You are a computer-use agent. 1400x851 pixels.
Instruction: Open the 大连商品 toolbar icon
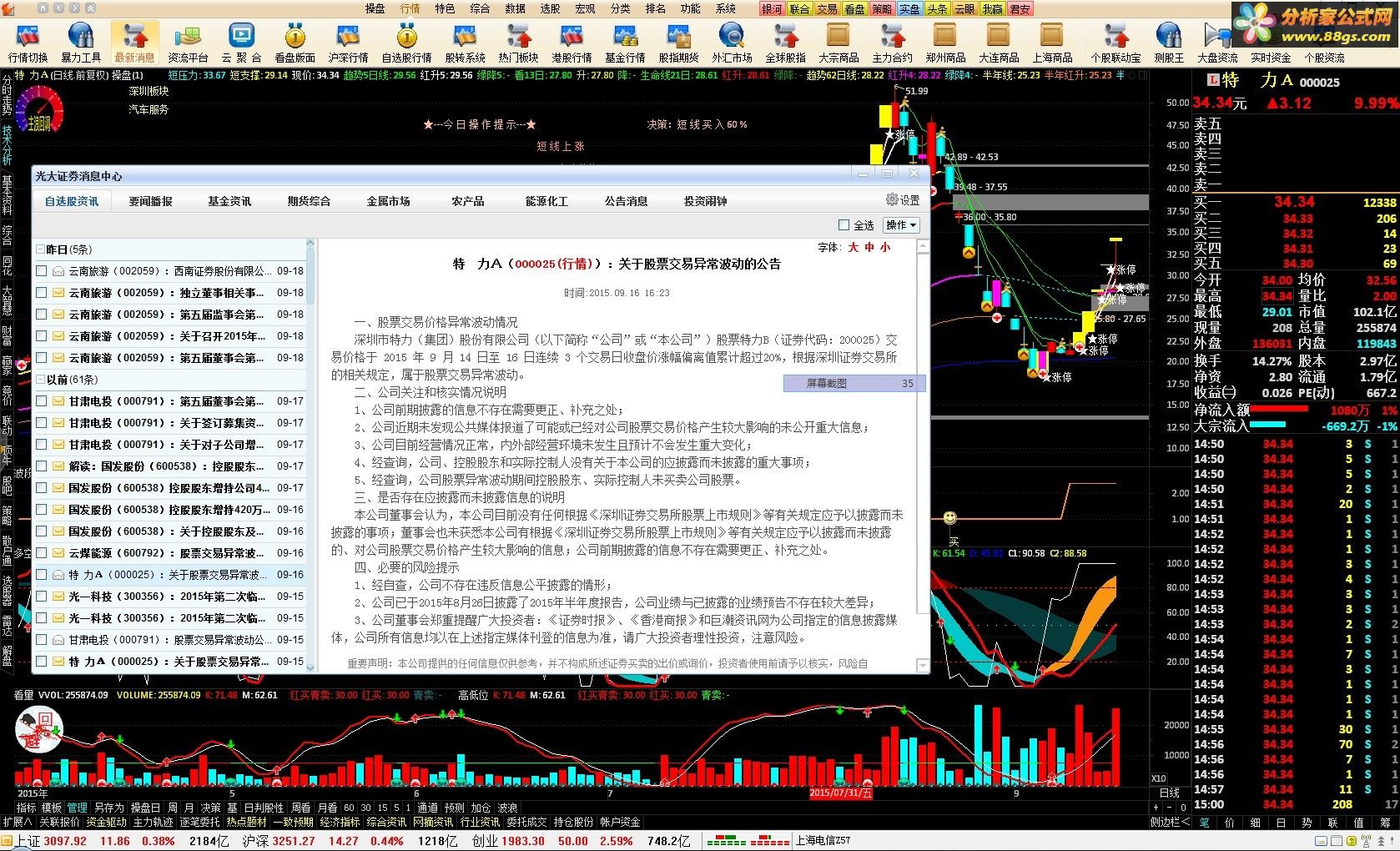tap(999, 43)
